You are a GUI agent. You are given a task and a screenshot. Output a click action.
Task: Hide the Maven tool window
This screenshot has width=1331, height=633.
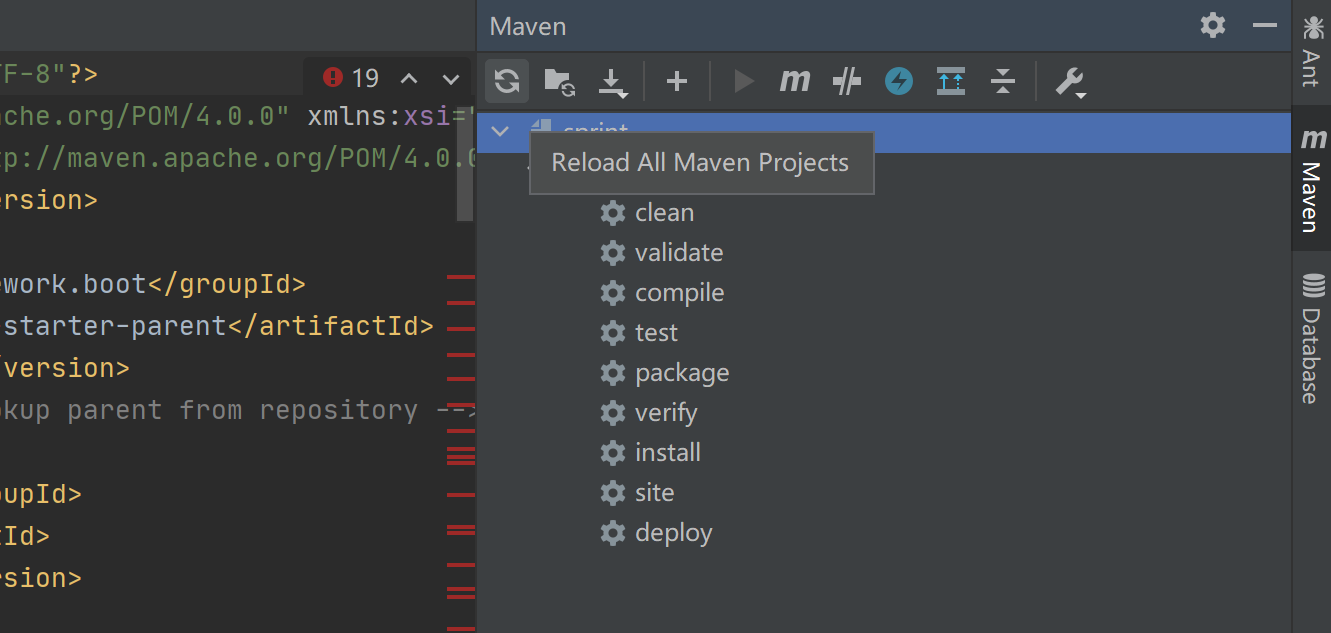point(1265,25)
